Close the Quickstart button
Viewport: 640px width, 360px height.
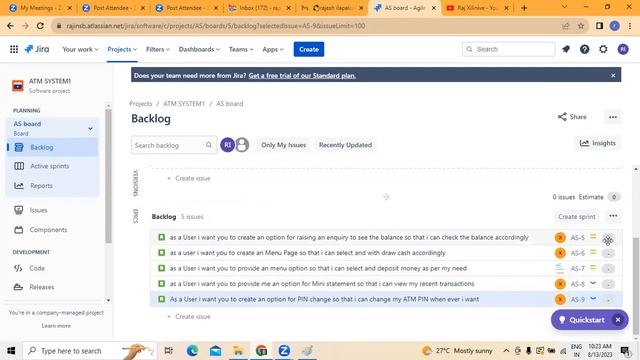click(618, 320)
